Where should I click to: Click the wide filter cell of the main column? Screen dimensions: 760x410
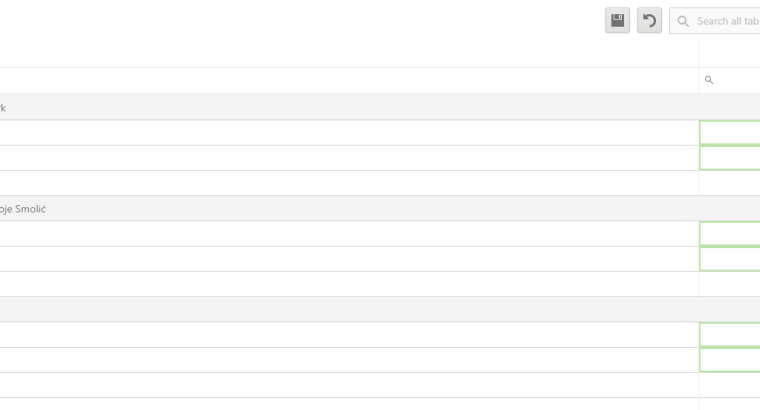click(349, 80)
